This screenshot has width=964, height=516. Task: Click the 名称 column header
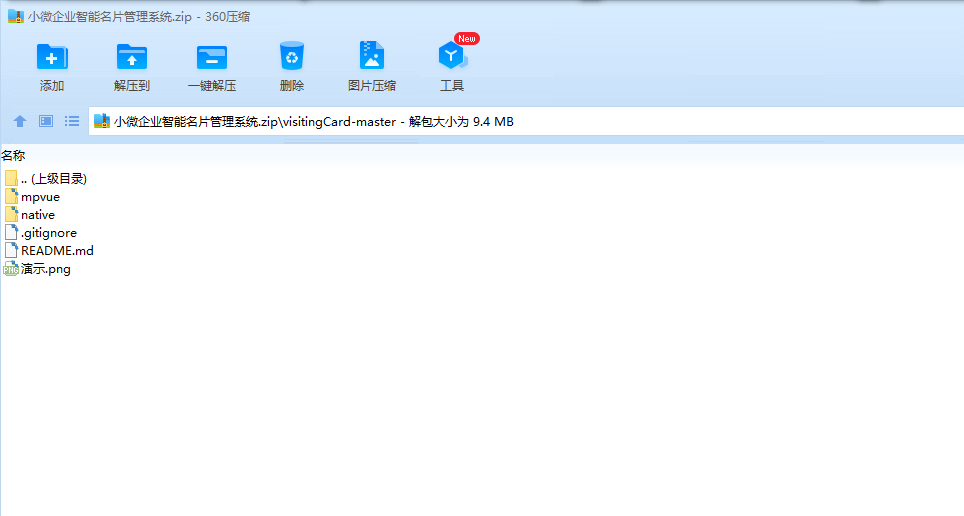14,156
